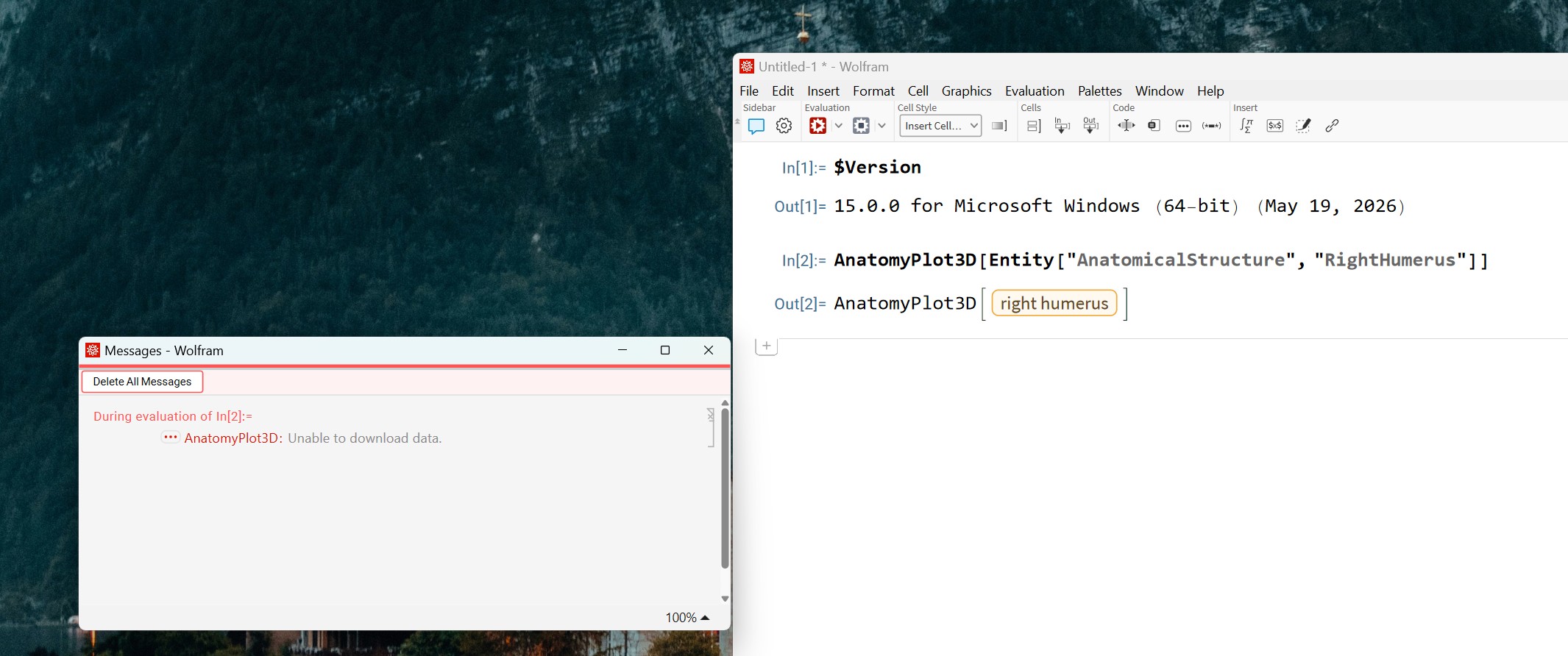Open the Edit menu
Screen dimensions: 1568x656
(783, 91)
